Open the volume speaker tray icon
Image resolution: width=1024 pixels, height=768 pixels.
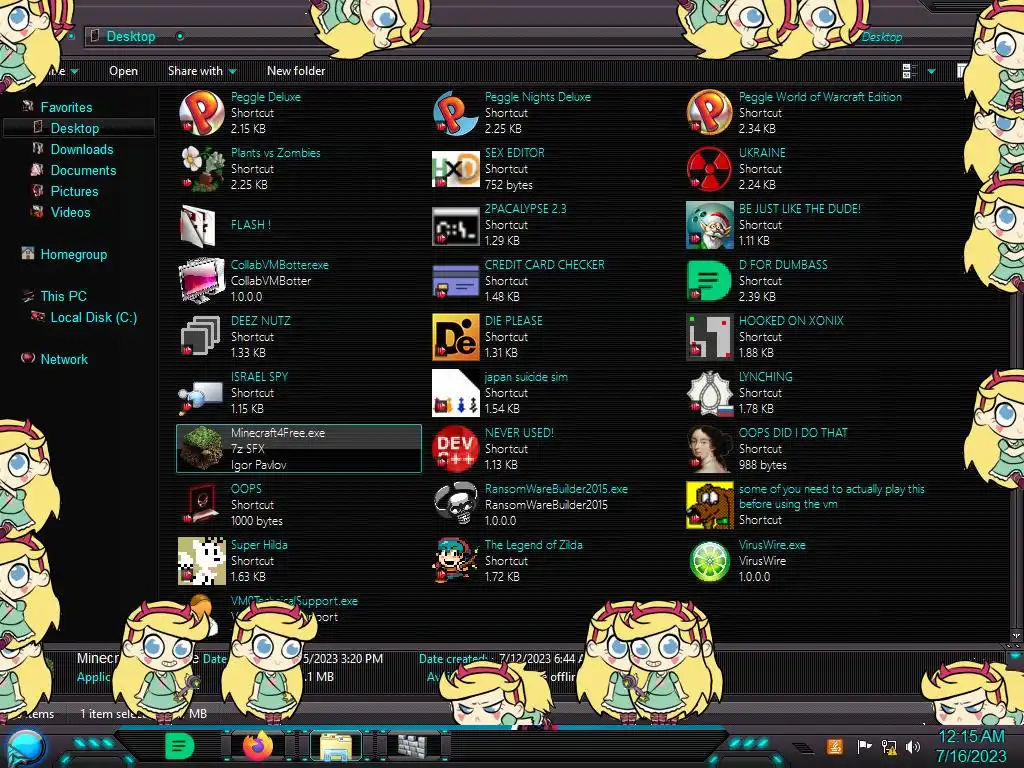click(913, 746)
